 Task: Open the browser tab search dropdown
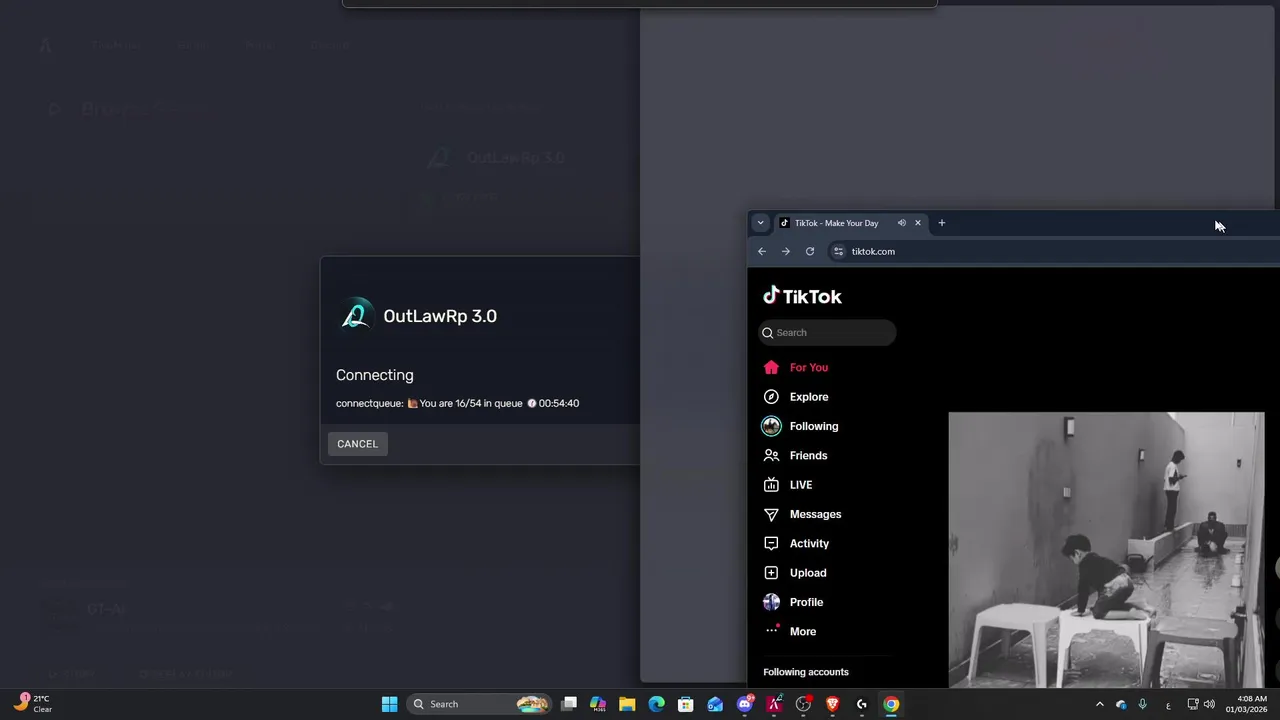[x=761, y=223]
